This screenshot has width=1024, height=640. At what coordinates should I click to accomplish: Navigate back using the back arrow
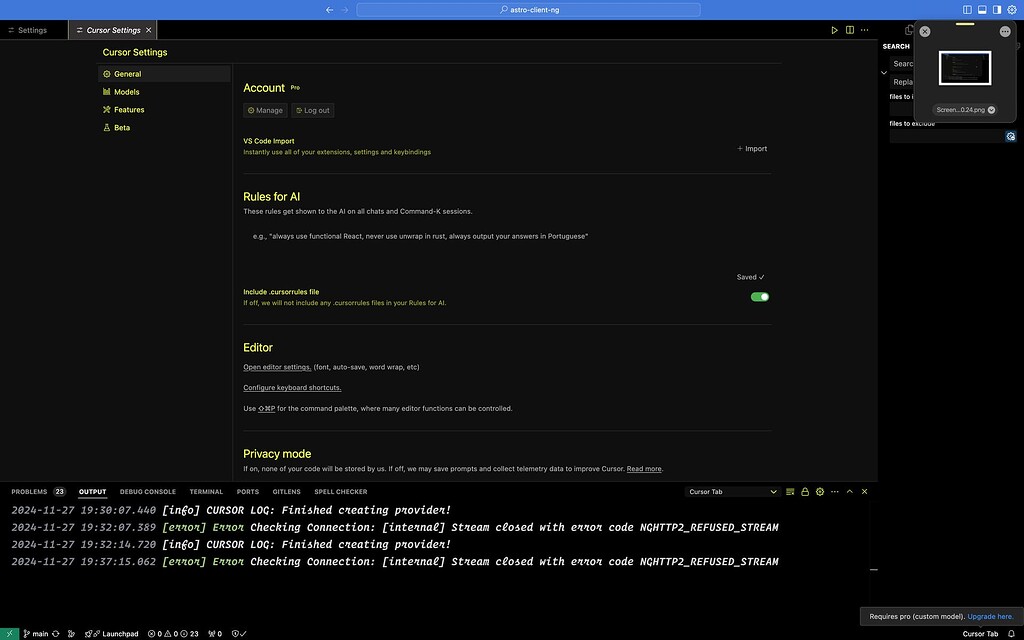[329, 9]
